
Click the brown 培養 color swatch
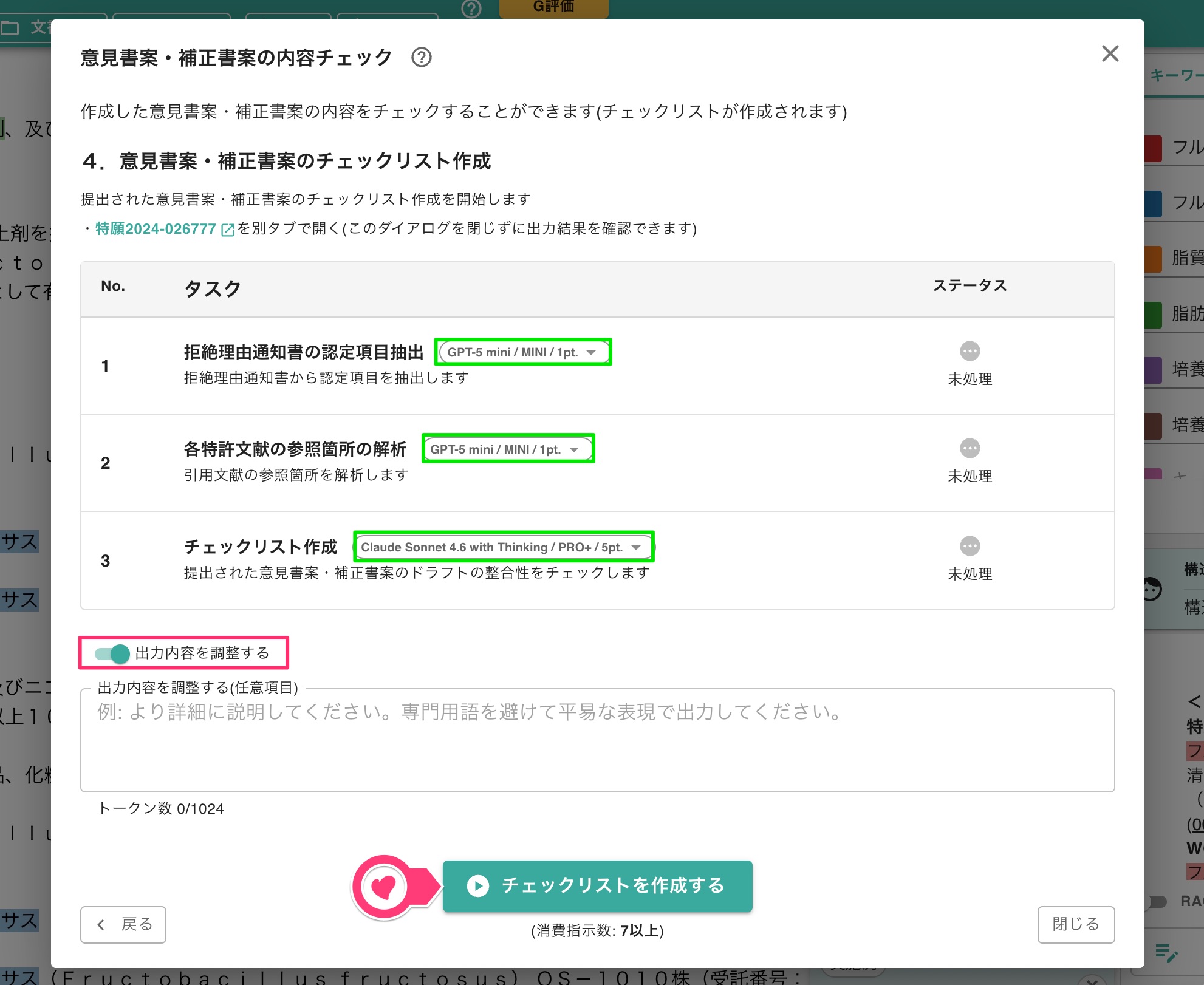(1153, 425)
